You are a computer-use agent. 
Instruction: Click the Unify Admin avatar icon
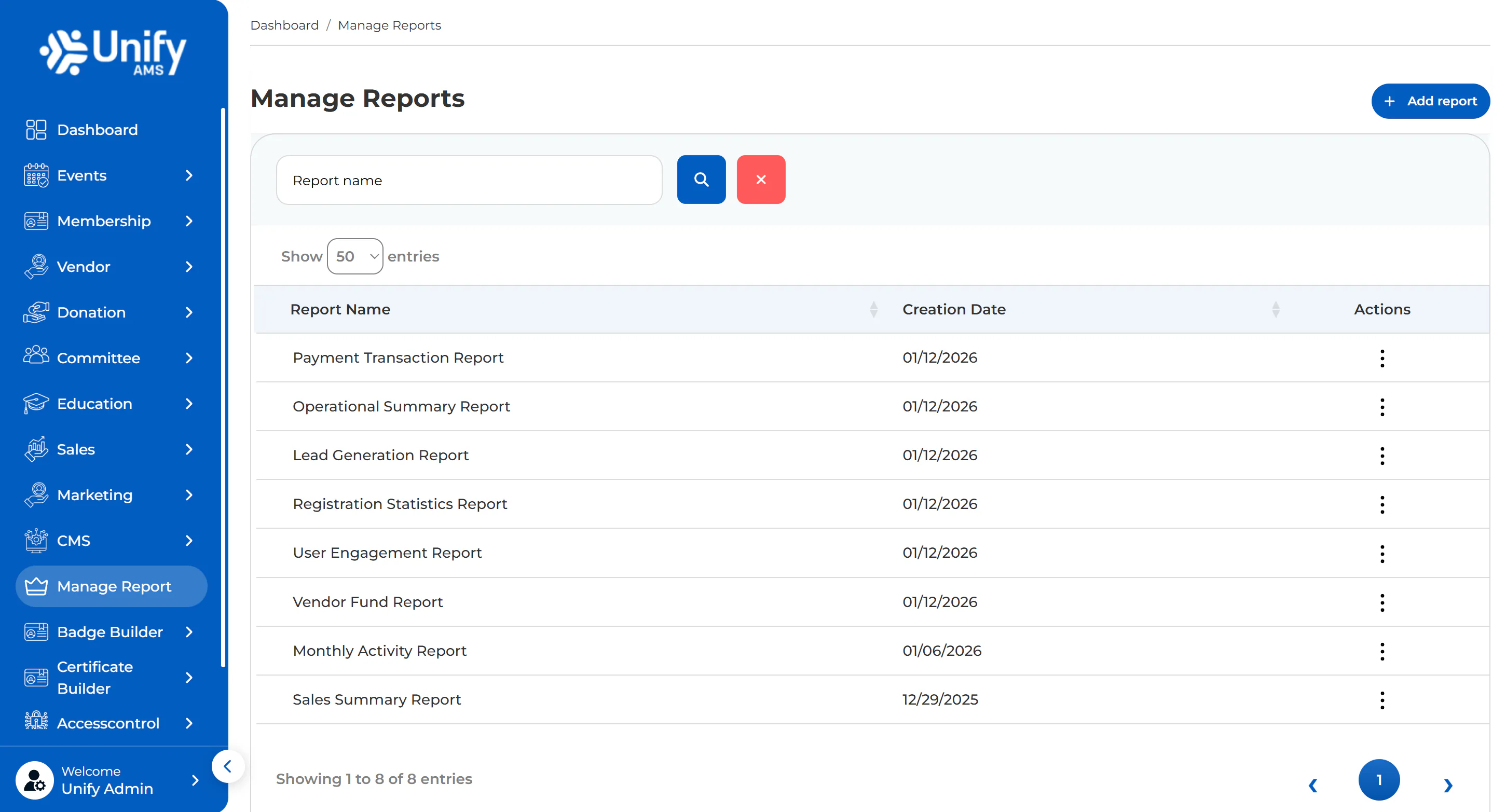pyautogui.click(x=34, y=780)
